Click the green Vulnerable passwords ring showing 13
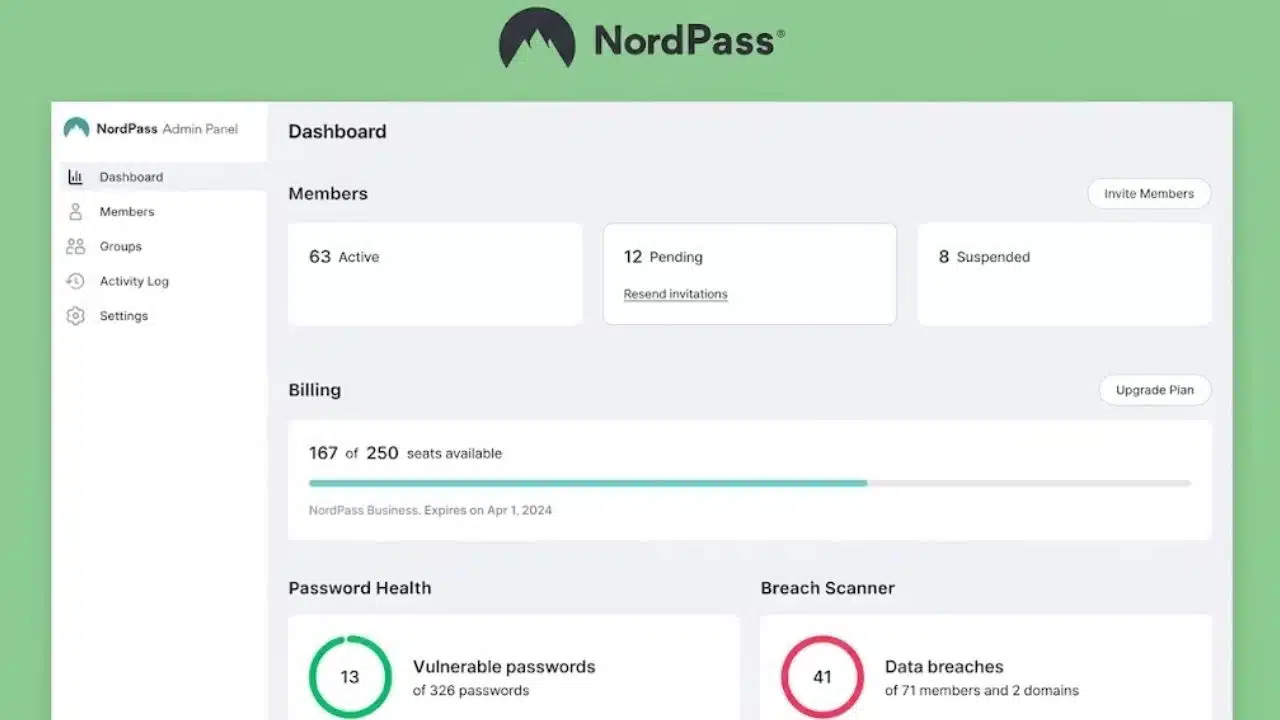Viewport: 1280px width, 720px height. click(349, 677)
